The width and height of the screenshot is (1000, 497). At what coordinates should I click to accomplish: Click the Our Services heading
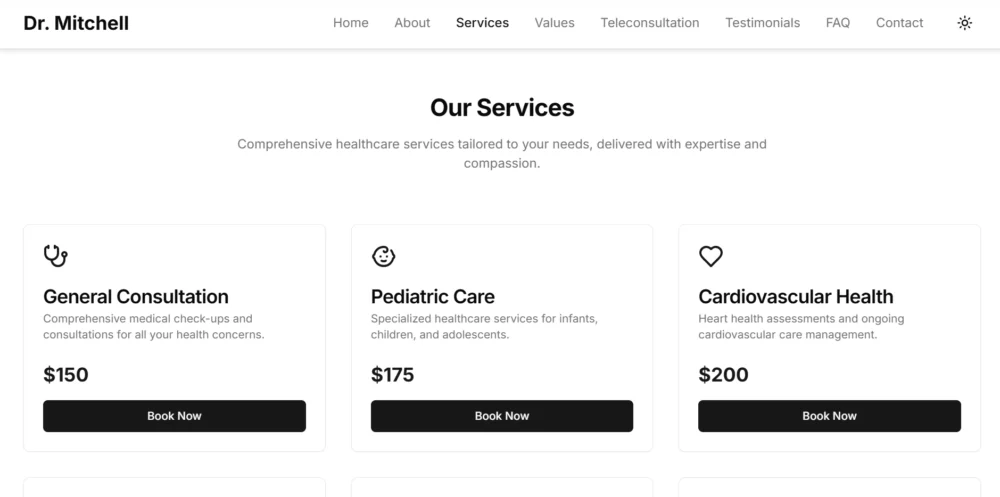[x=502, y=107]
